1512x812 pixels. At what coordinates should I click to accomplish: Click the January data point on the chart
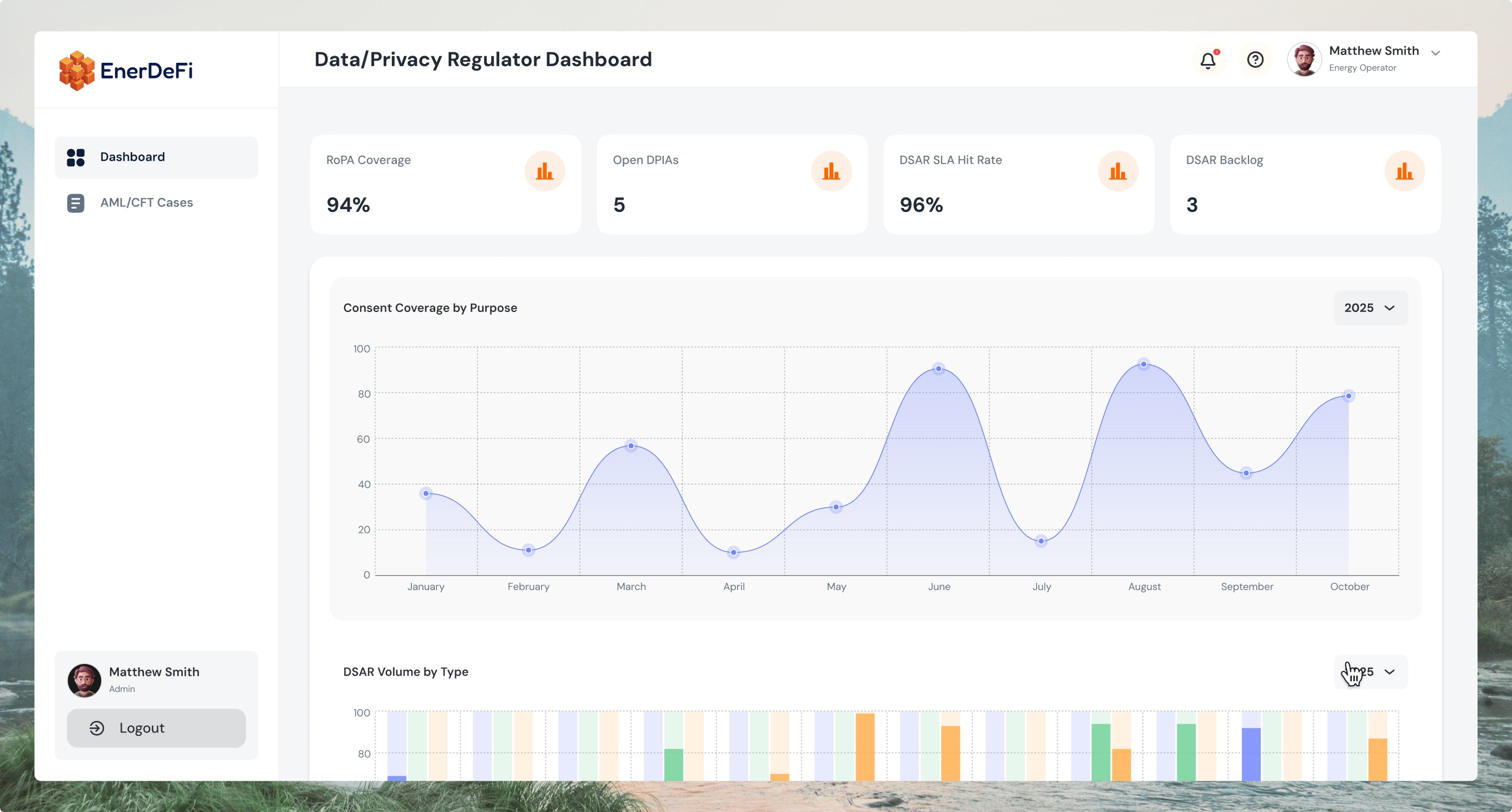pyautogui.click(x=426, y=493)
